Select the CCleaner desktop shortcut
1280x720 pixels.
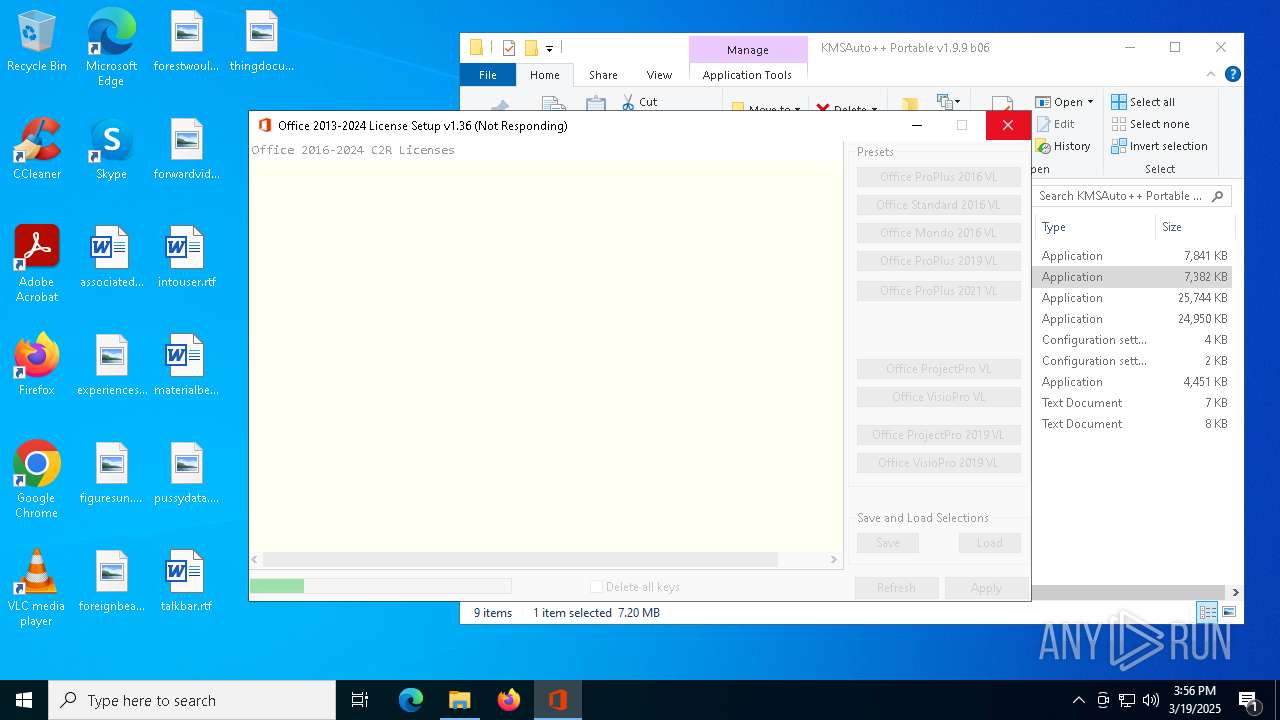(x=37, y=150)
